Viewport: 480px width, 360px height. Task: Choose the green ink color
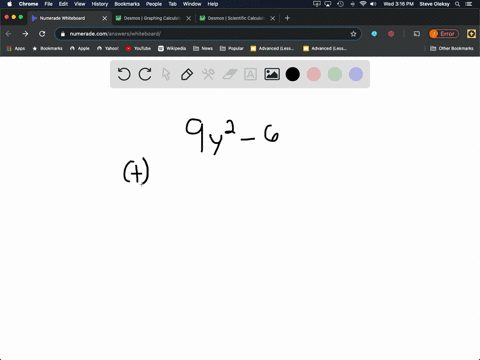coord(335,74)
